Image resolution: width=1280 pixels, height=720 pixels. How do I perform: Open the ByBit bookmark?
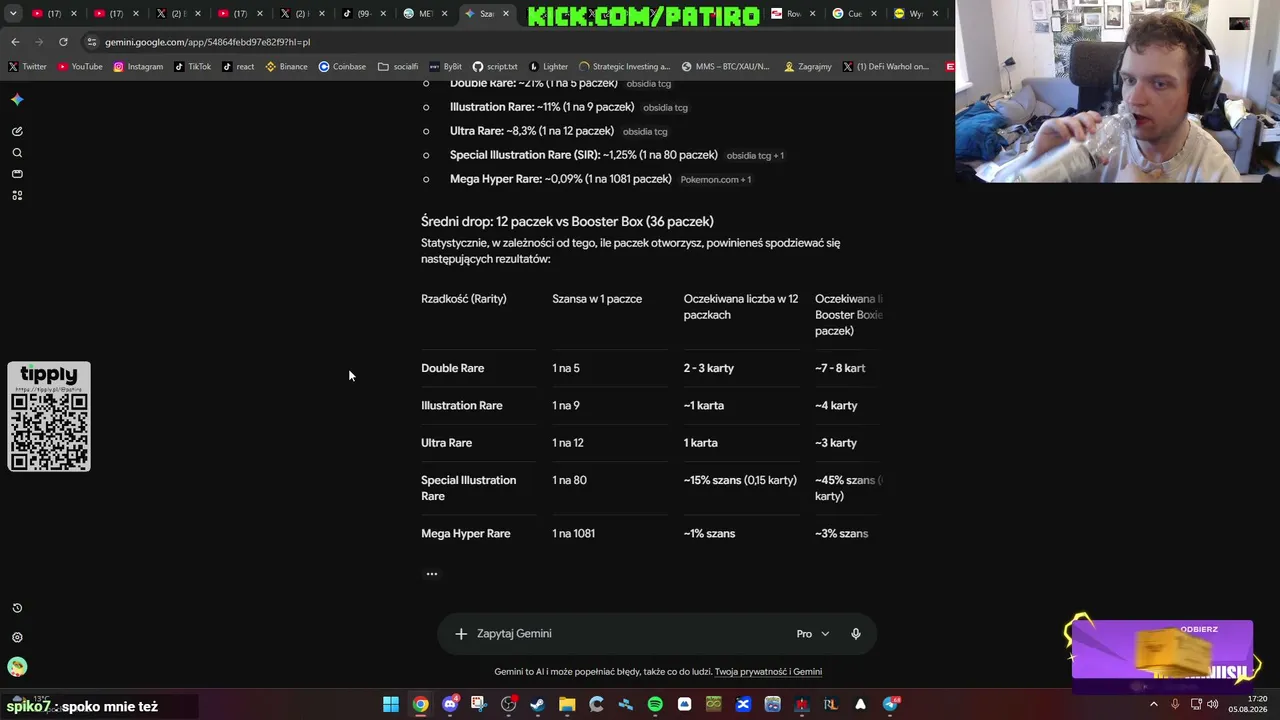[445, 67]
